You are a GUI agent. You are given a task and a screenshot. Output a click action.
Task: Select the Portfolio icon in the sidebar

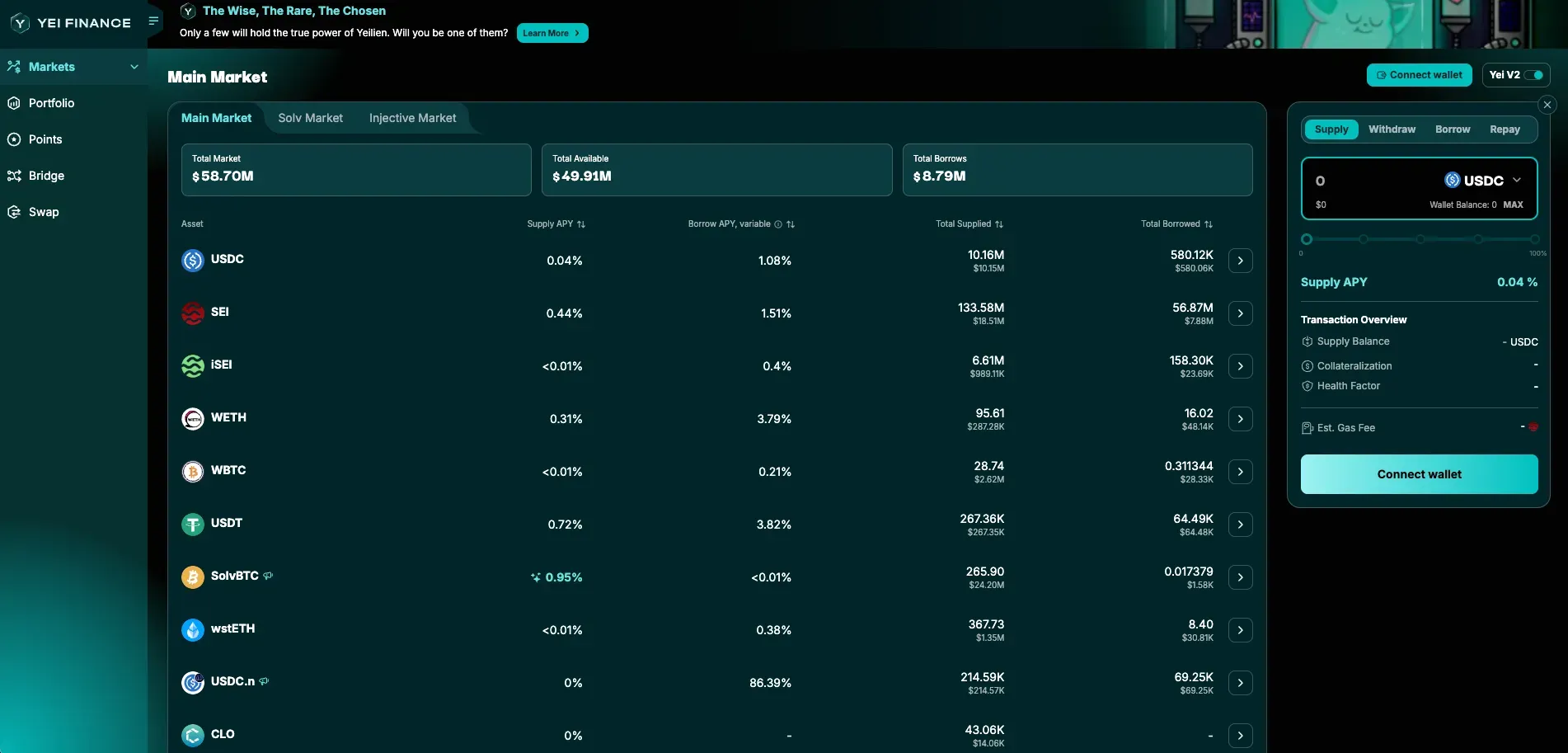point(13,102)
